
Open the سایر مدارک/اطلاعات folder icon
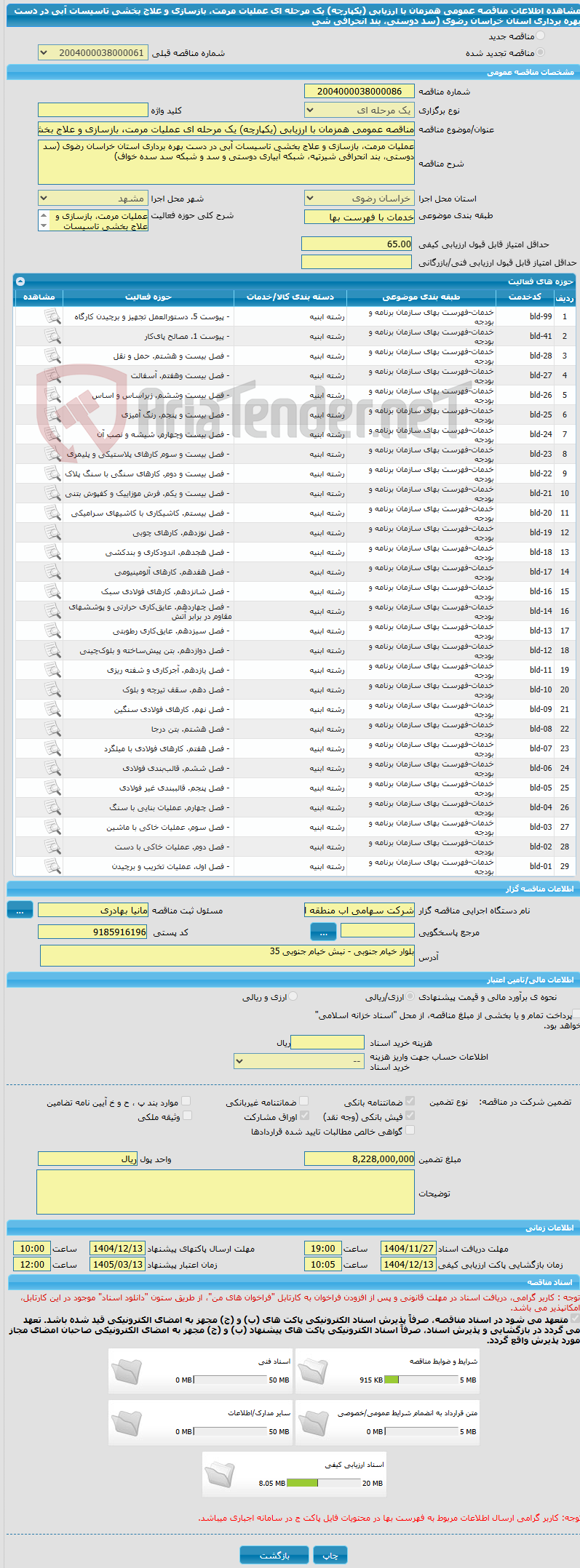127,1422
